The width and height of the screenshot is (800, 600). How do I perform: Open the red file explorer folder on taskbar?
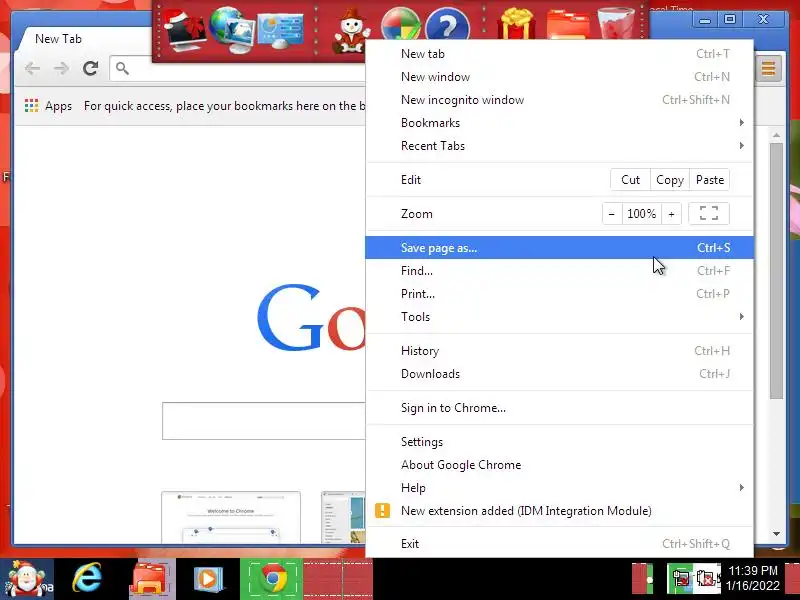[149, 579]
